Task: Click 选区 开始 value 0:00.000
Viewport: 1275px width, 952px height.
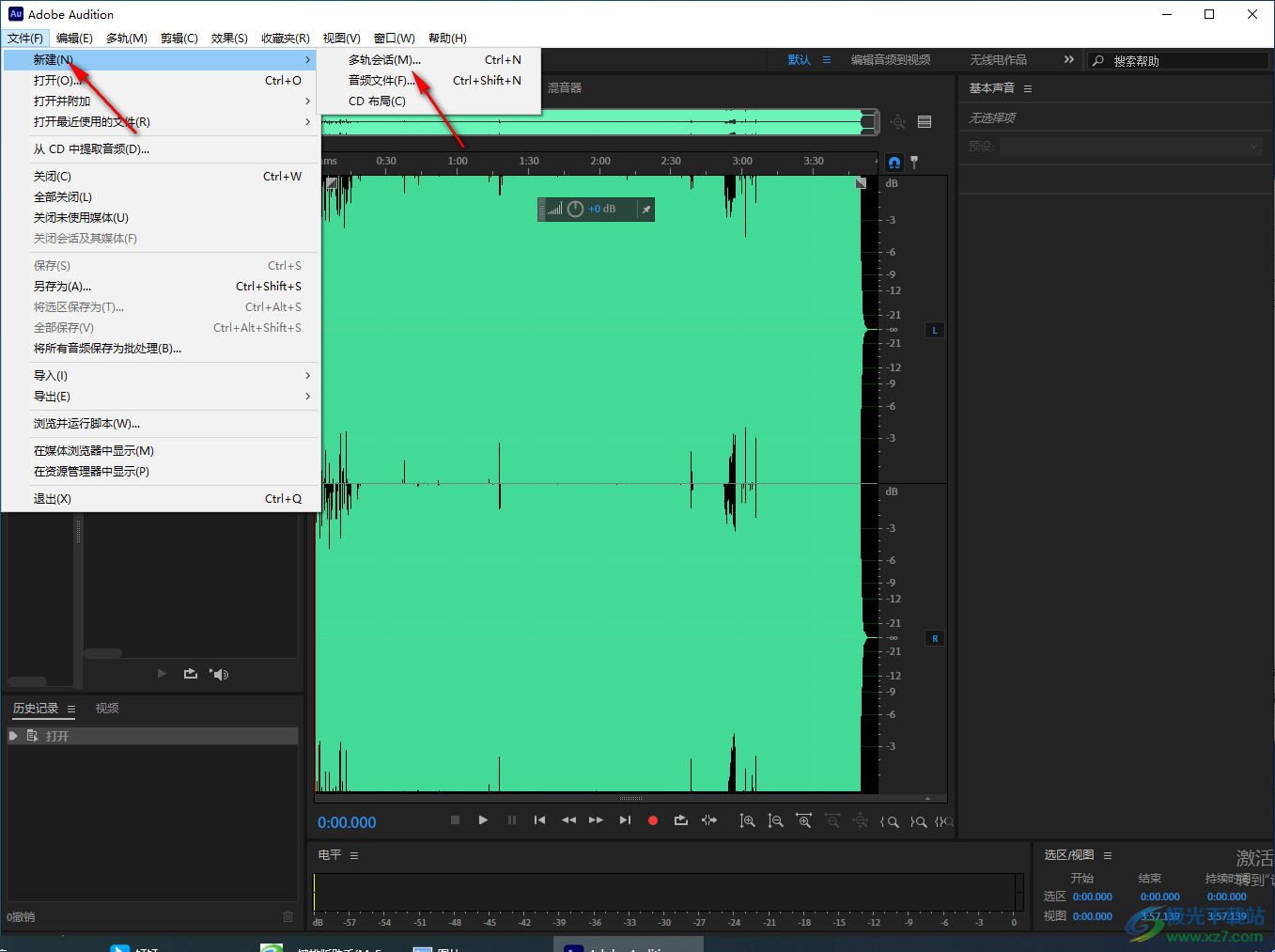Action: [1093, 897]
